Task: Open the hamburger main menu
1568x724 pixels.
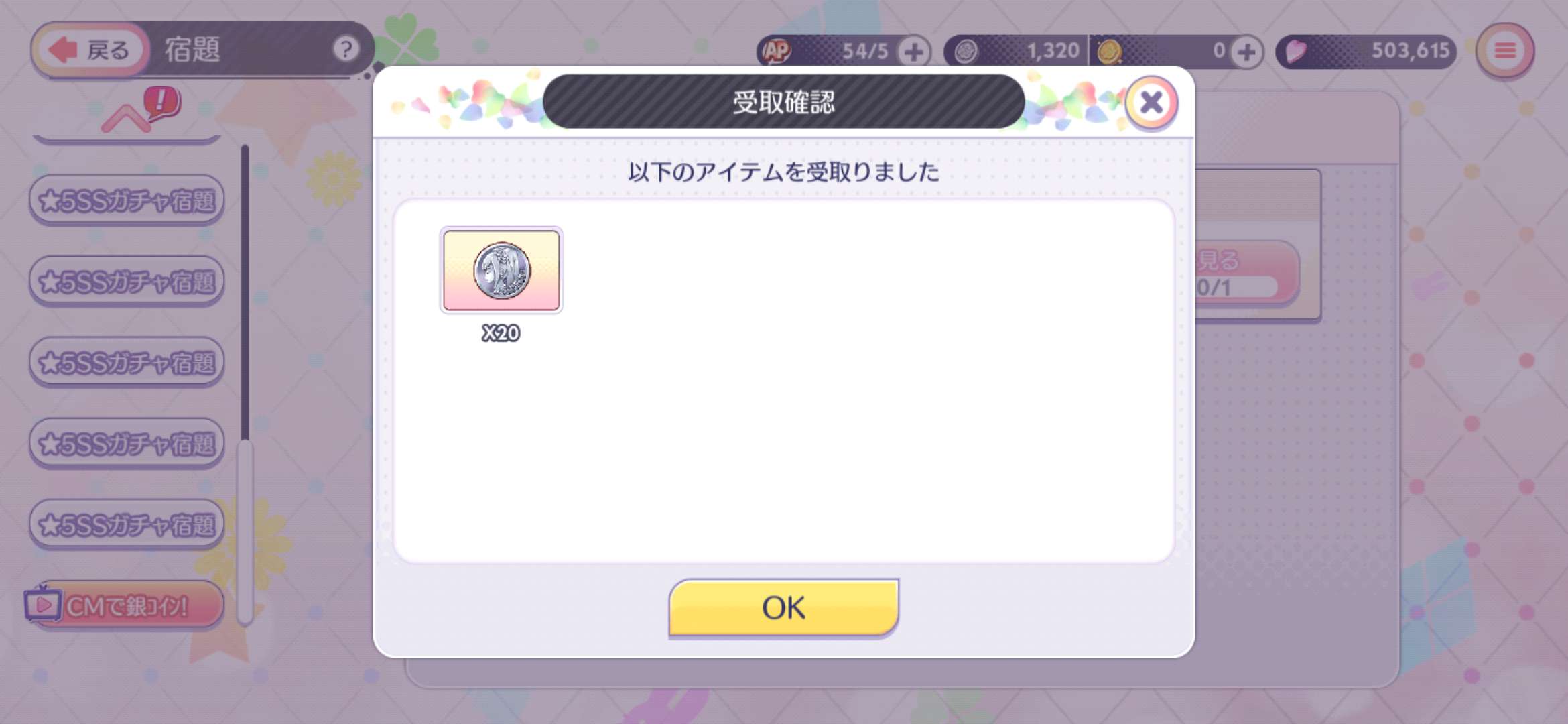Action: tap(1505, 51)
